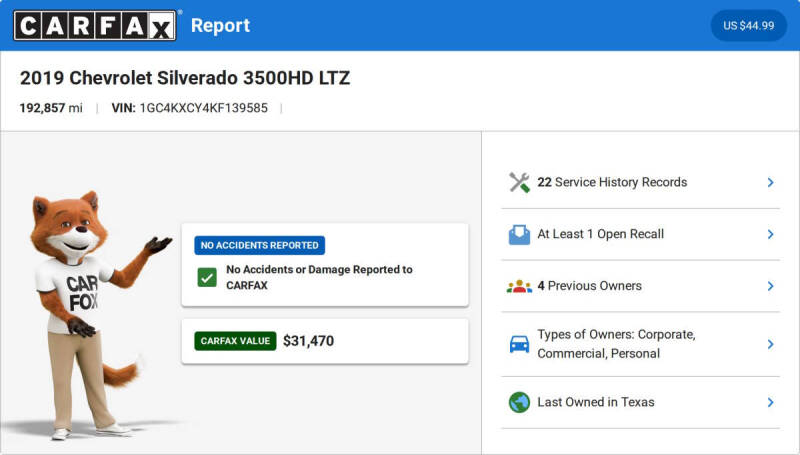Click the previous owners people icon
Image resolution: width=800 pixels, height=455 pixels.
click(519, 286)
